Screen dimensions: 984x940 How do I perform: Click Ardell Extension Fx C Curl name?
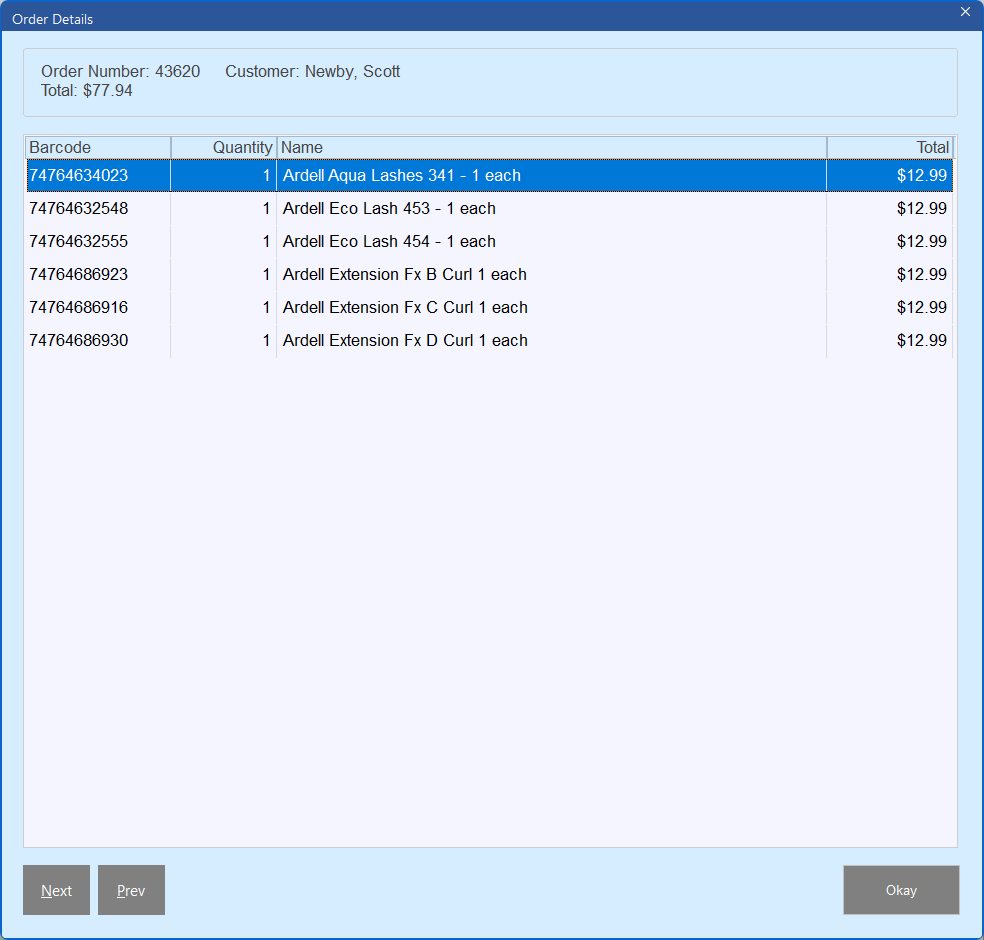pyautogui.click(x=405, y=307)
